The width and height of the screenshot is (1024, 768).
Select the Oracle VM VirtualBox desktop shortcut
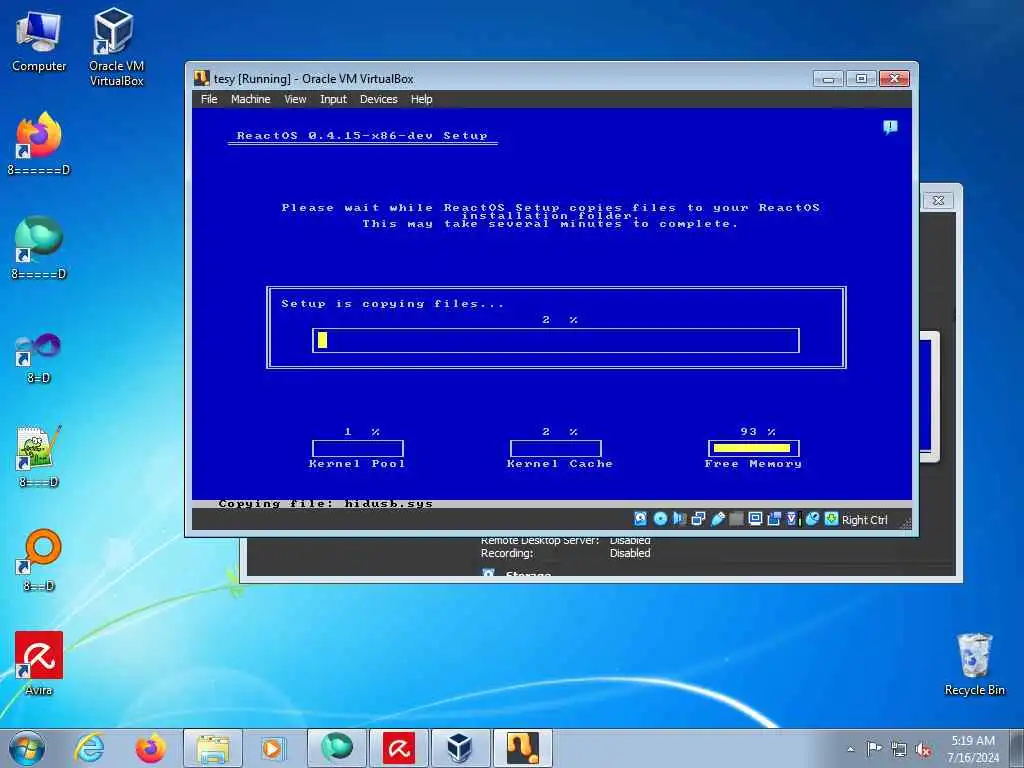116,47
